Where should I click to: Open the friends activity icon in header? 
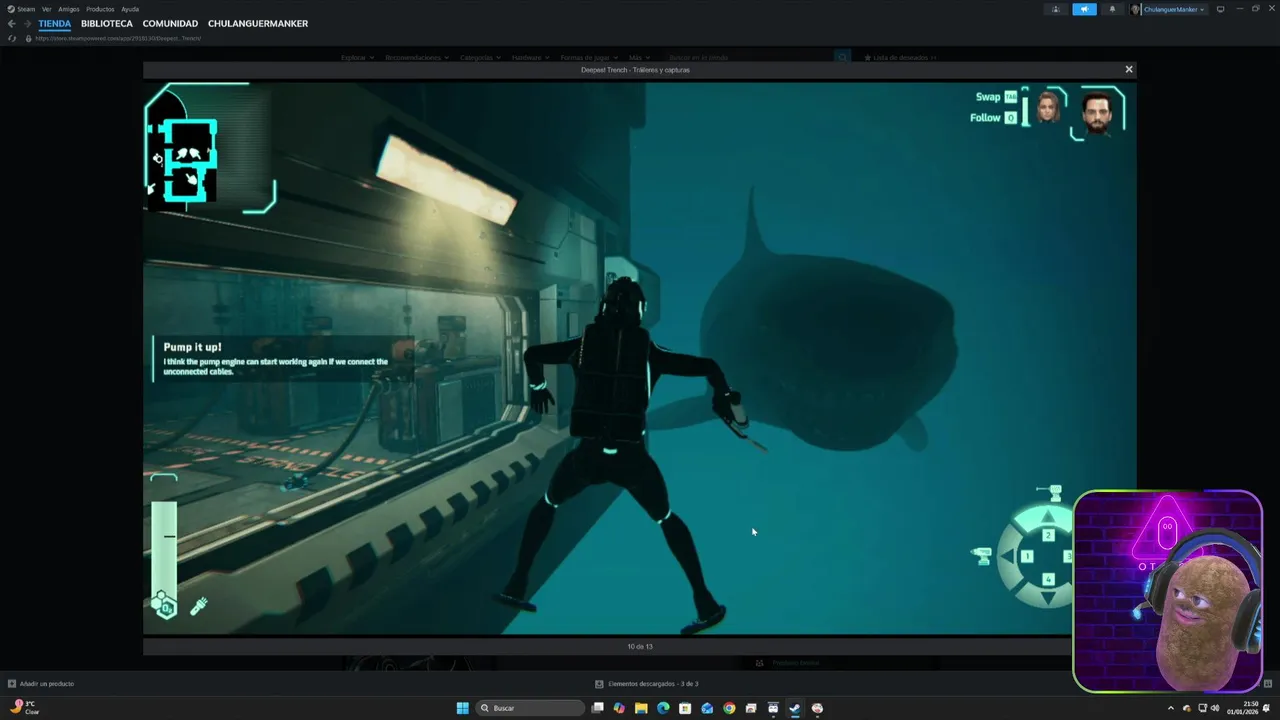pos(1055,9)
